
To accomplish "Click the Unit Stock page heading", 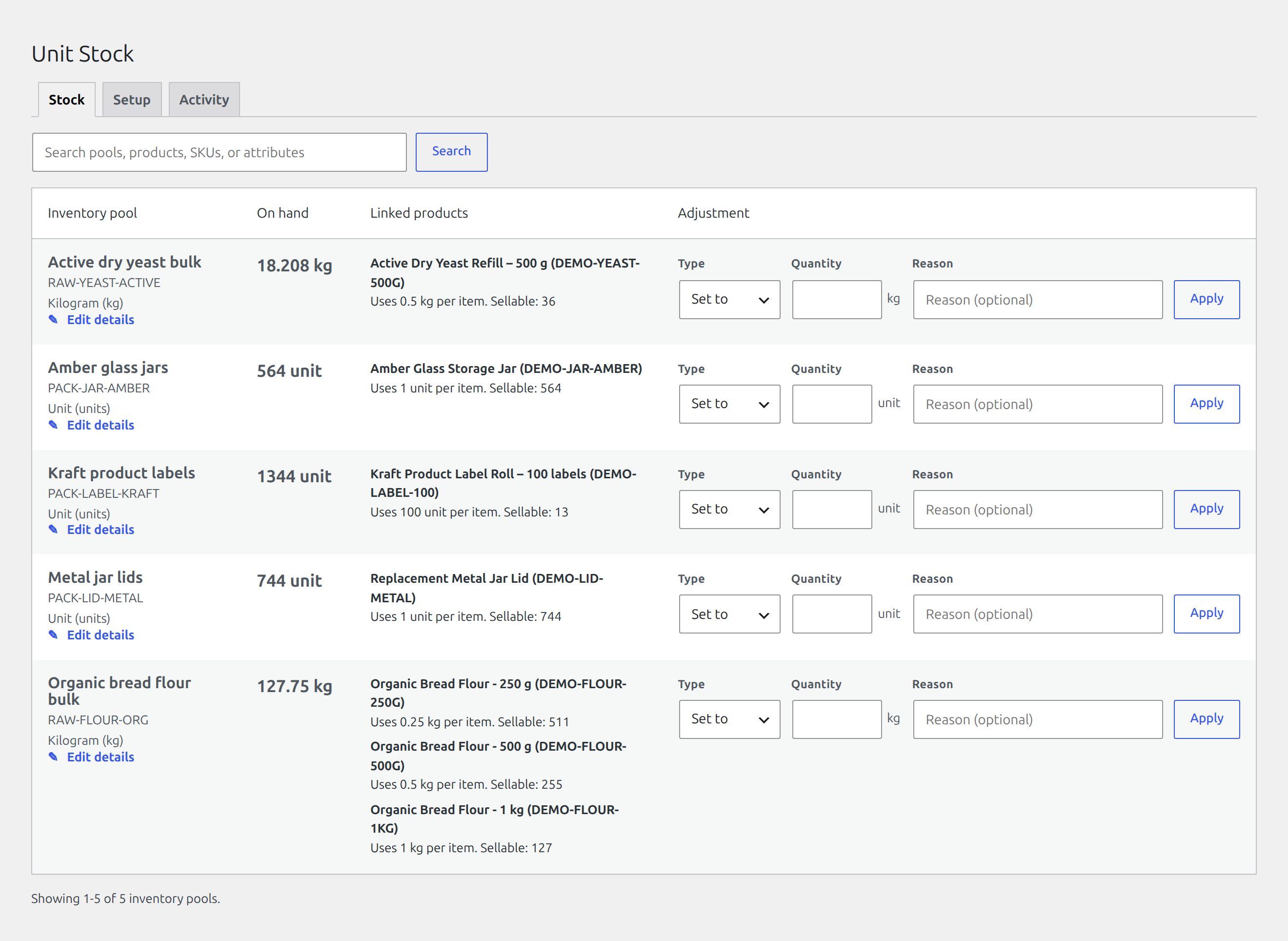I will point(82,54).
